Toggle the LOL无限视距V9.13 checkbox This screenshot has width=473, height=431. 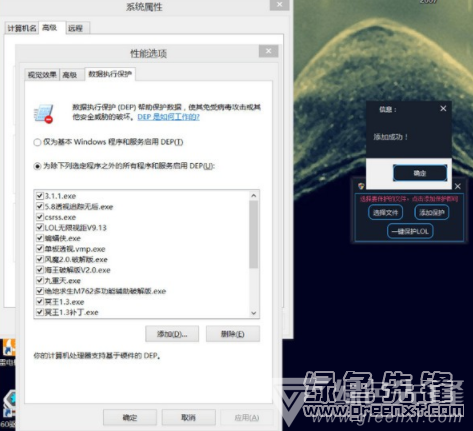(x=40, y=228)
